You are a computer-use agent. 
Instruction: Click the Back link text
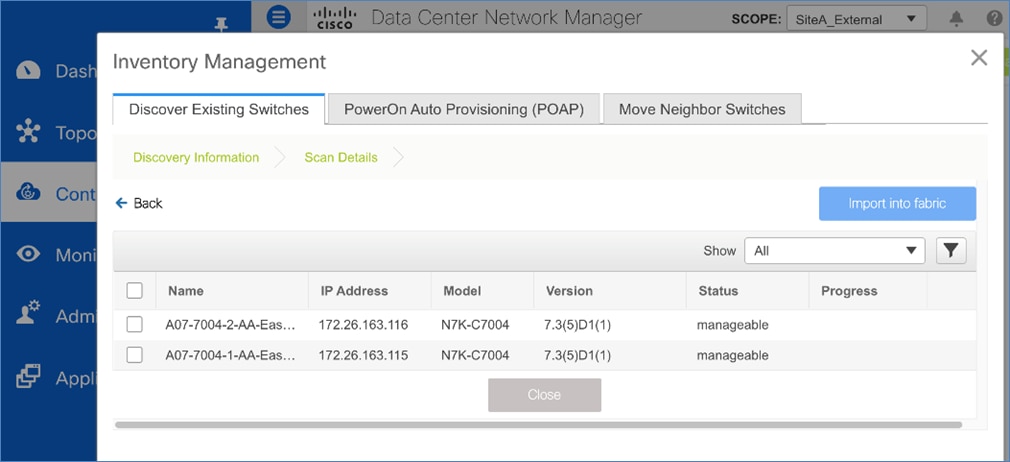(148, 204)
